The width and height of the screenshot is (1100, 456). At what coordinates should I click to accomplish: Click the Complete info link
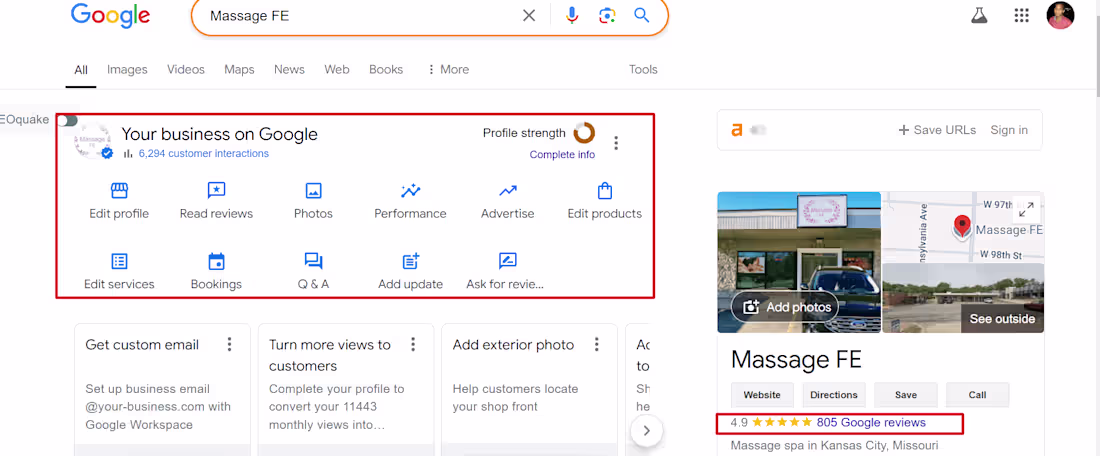562,155
